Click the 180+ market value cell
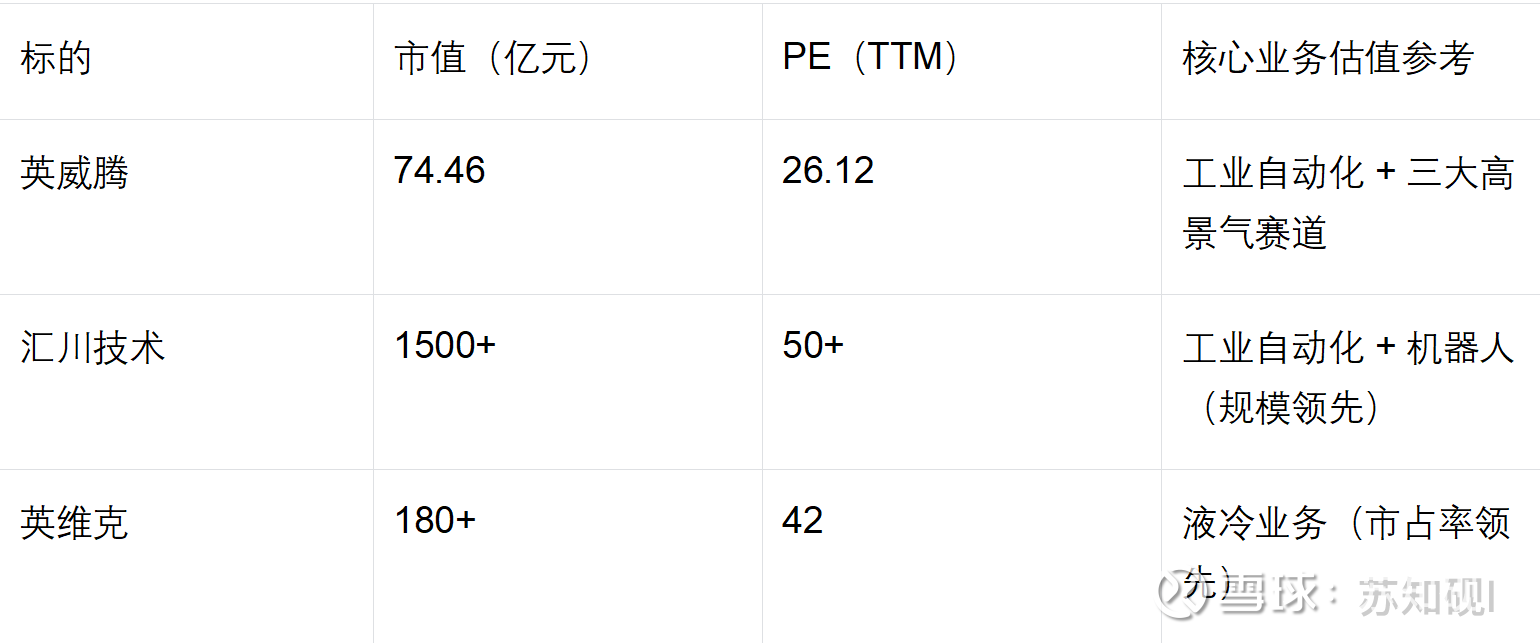The height and width of the screenshot is (643, 1540). pyautogui.click(x=435, y=521)
